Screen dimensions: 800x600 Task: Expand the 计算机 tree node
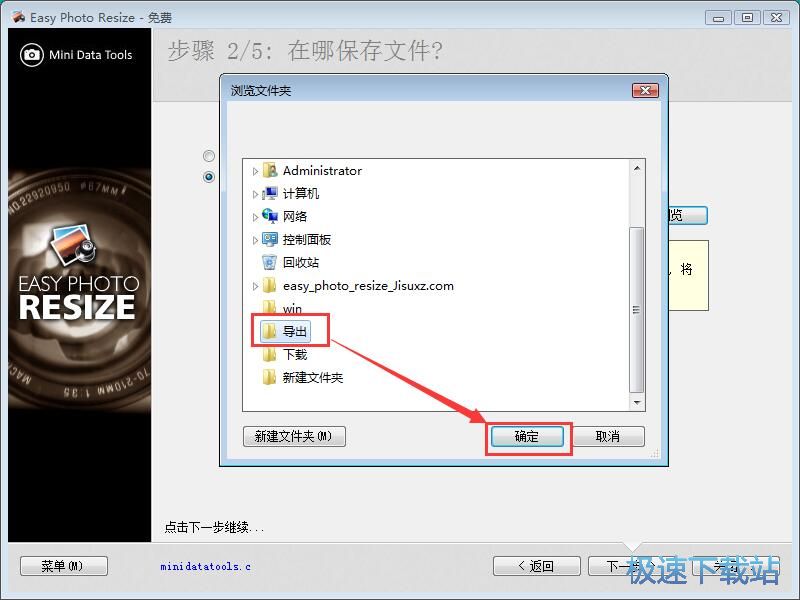pos(255,194)
